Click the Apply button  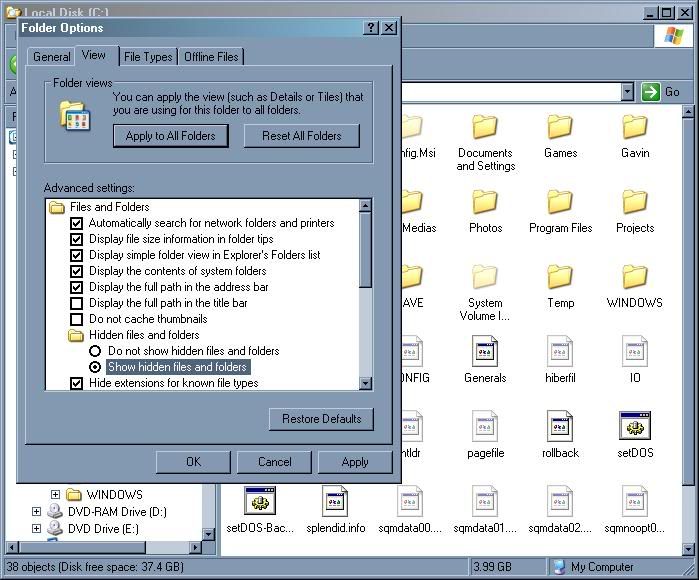(355, 462)
